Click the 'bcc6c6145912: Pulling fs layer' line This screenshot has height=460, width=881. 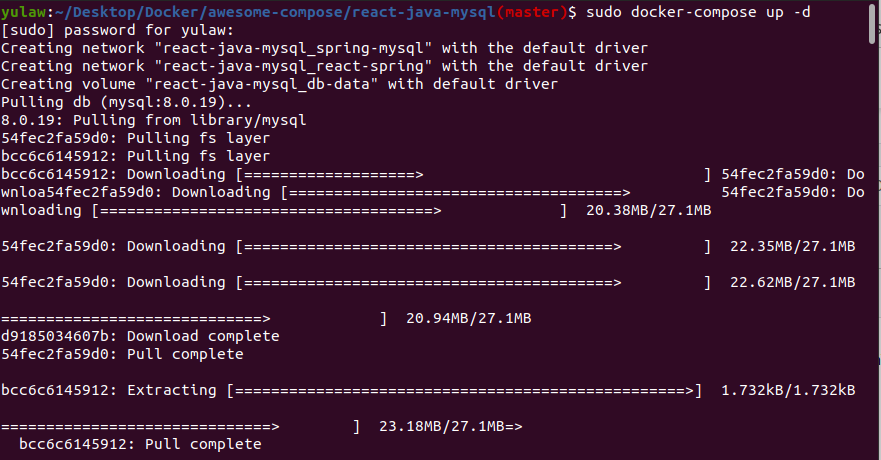coord(136,156)
